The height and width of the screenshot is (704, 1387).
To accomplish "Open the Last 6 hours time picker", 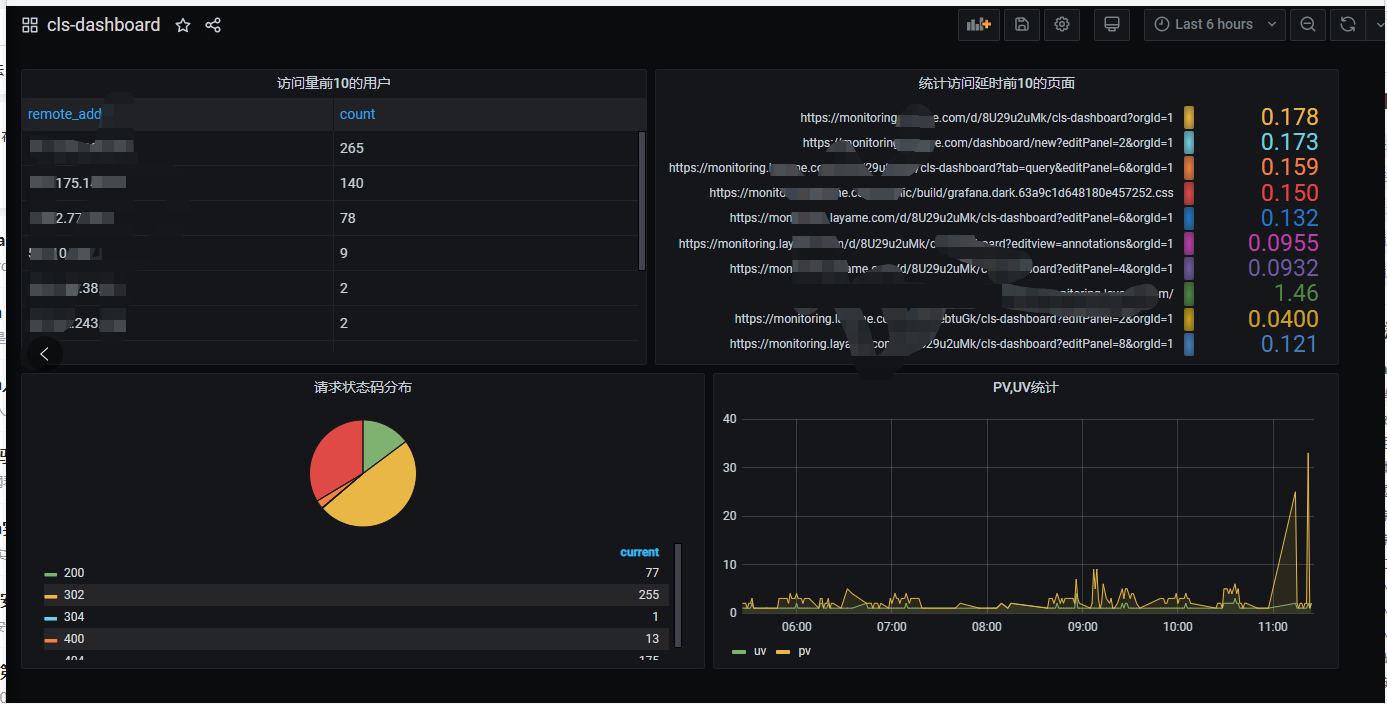I will pos(1215,25).
